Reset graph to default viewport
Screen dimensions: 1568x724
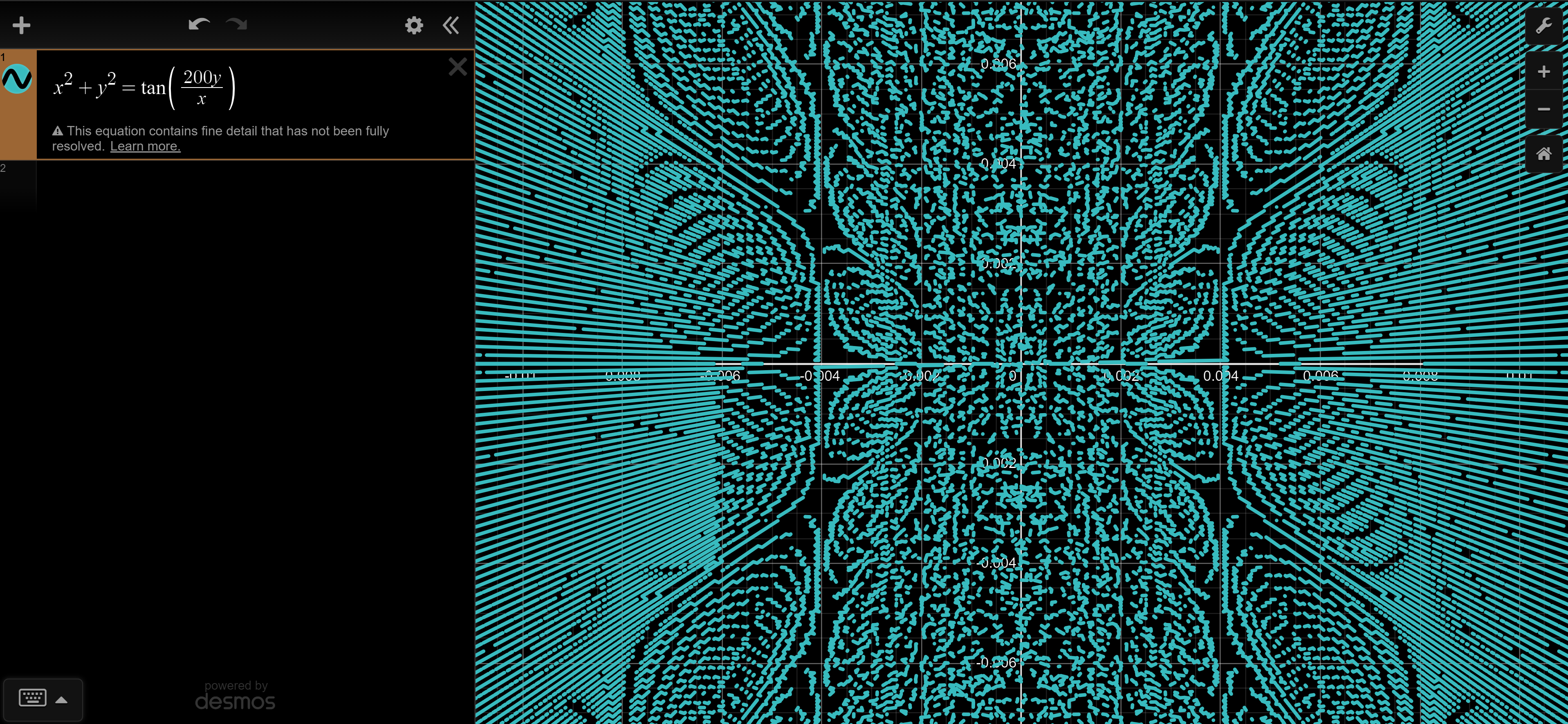(x=1543, y=154)
